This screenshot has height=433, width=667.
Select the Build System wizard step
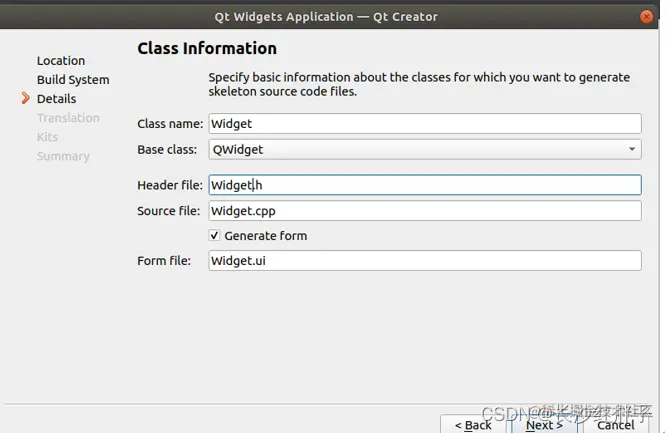tap(73, 80)
